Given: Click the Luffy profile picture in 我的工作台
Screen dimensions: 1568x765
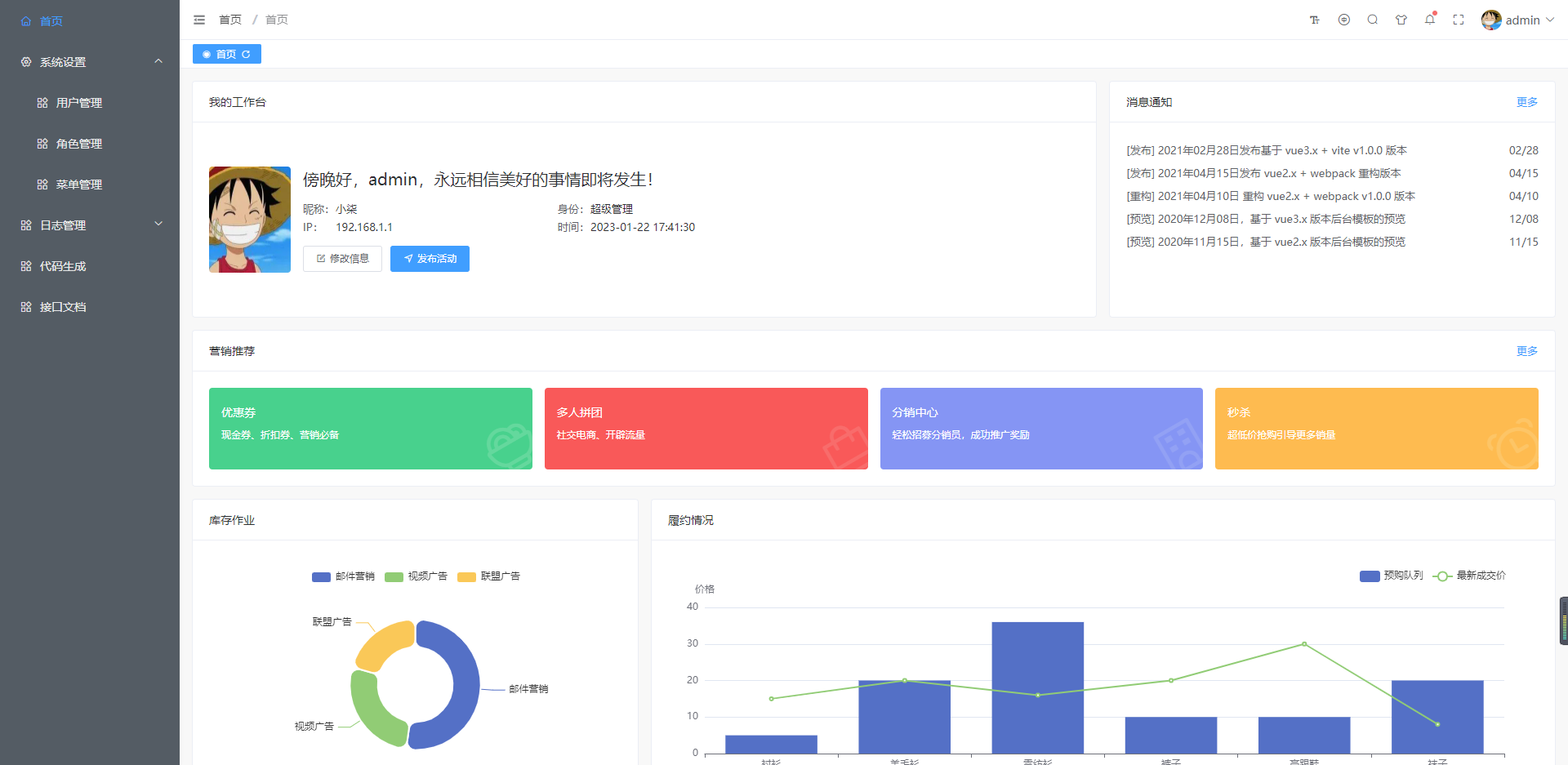Looking at the screenshot, I should pyautogui.click(x=250, y=220).
